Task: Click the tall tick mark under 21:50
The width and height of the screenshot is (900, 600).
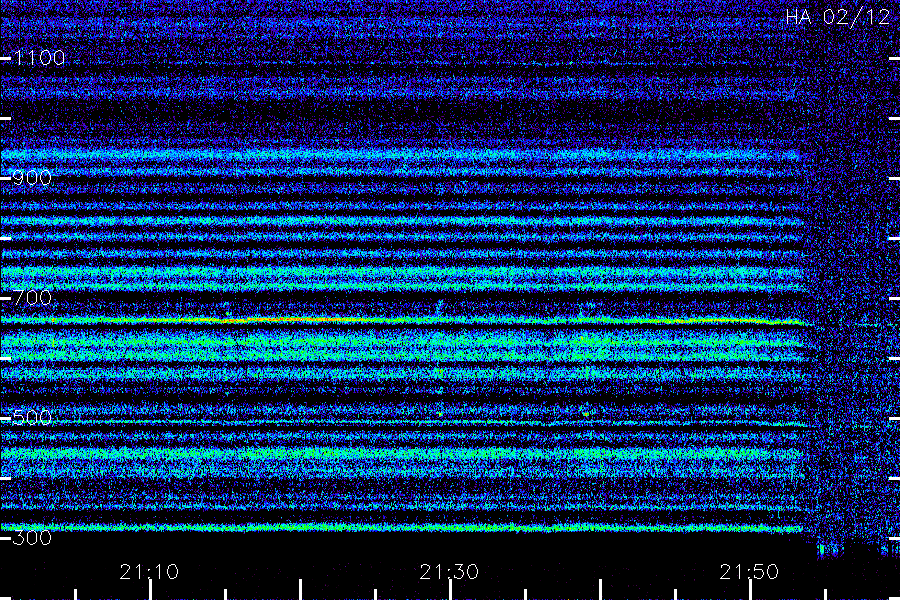Action: click(x=750, y=590)
